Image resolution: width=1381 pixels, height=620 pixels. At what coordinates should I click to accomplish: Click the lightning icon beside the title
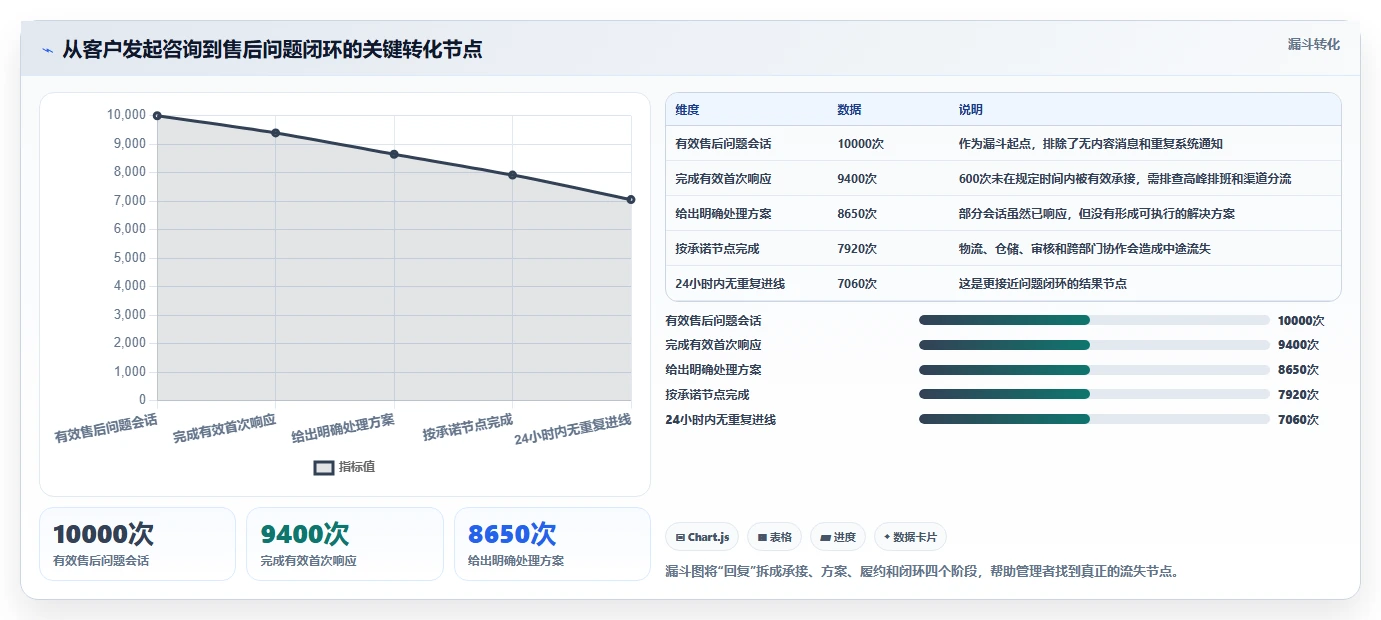point(47,49)
